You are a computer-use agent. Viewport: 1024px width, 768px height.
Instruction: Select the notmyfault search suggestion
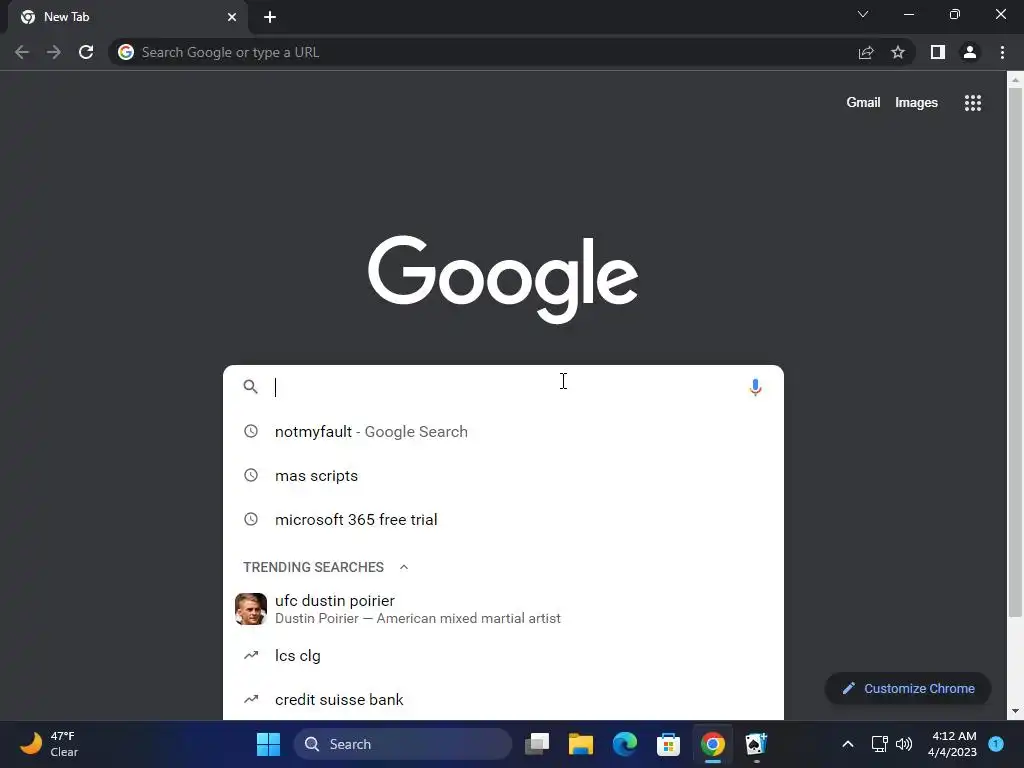click(503, 431)
